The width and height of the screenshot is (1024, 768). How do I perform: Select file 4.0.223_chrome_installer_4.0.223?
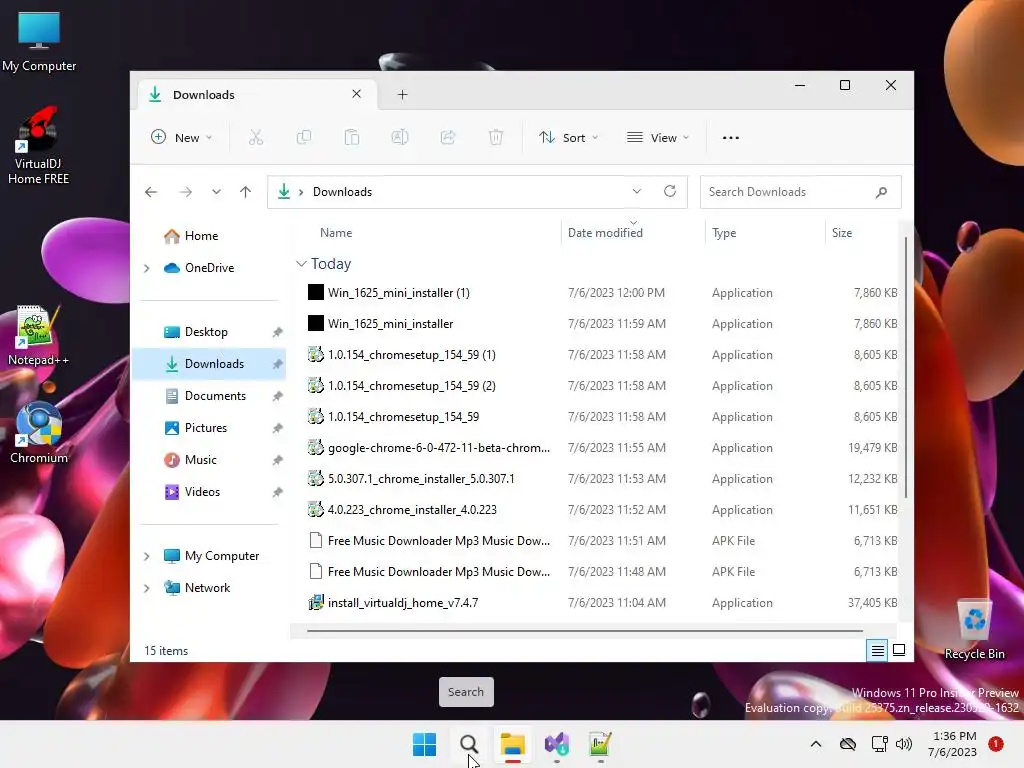click(601, 510)
